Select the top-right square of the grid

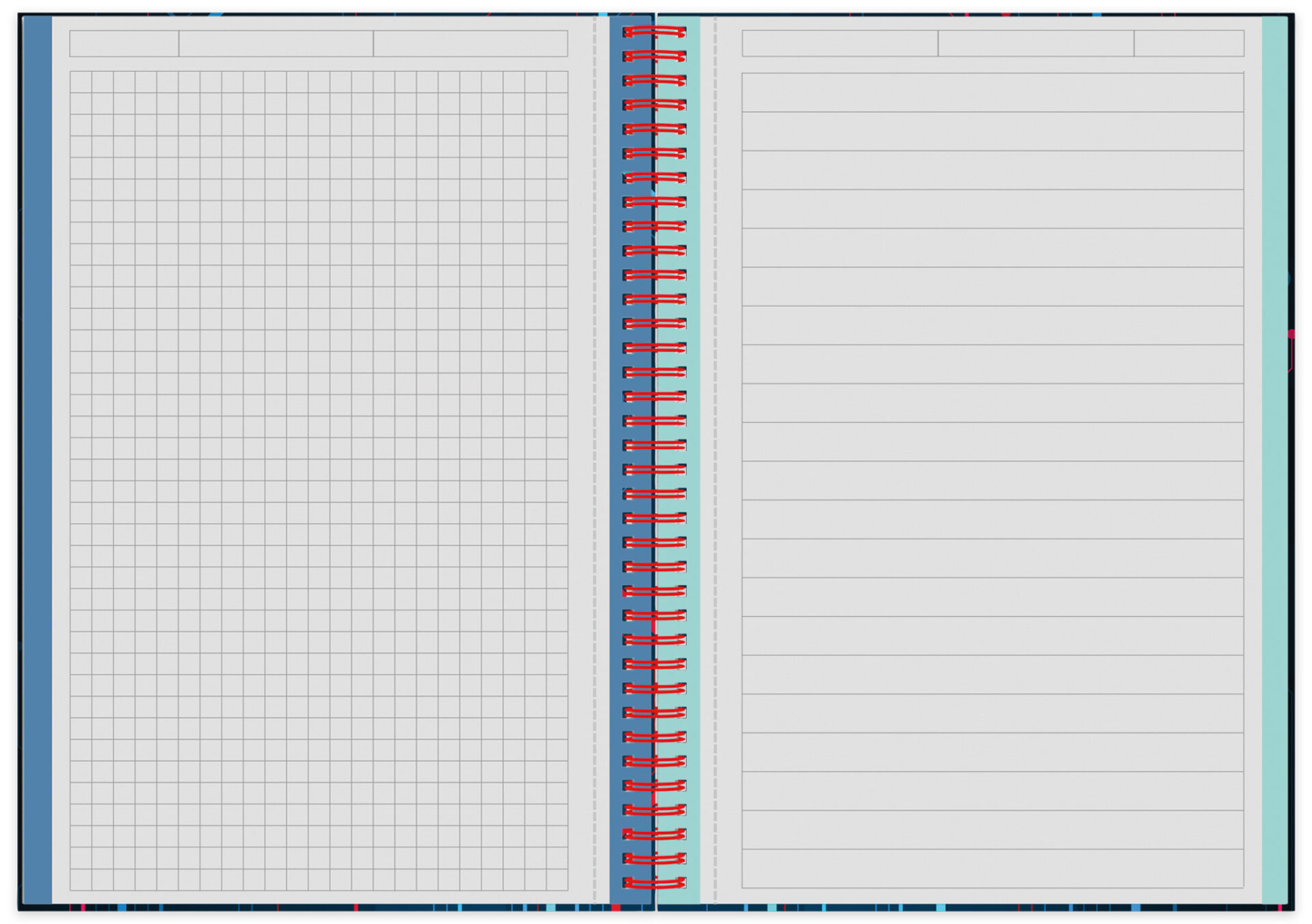point(557,82)
